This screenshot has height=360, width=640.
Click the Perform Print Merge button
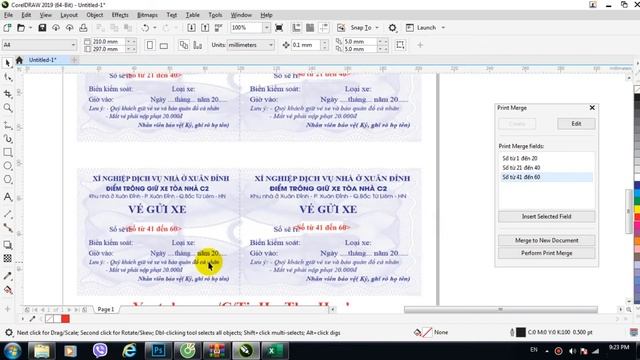546,253
